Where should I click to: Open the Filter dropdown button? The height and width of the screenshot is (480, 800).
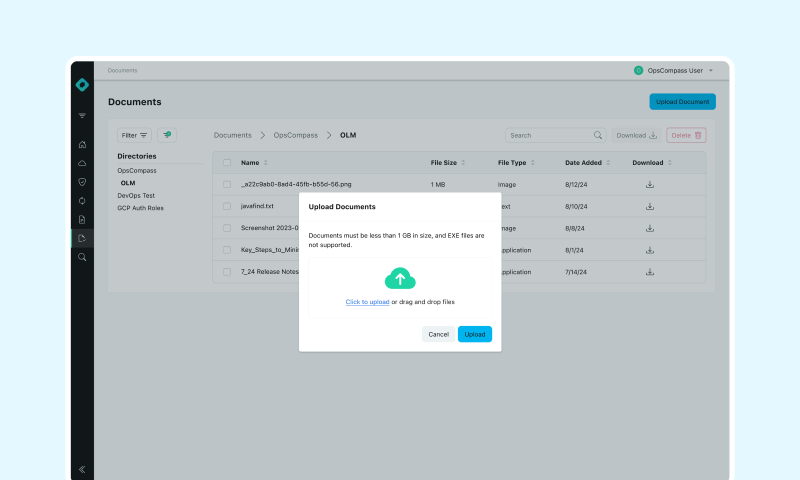click(x=134, y=135)
